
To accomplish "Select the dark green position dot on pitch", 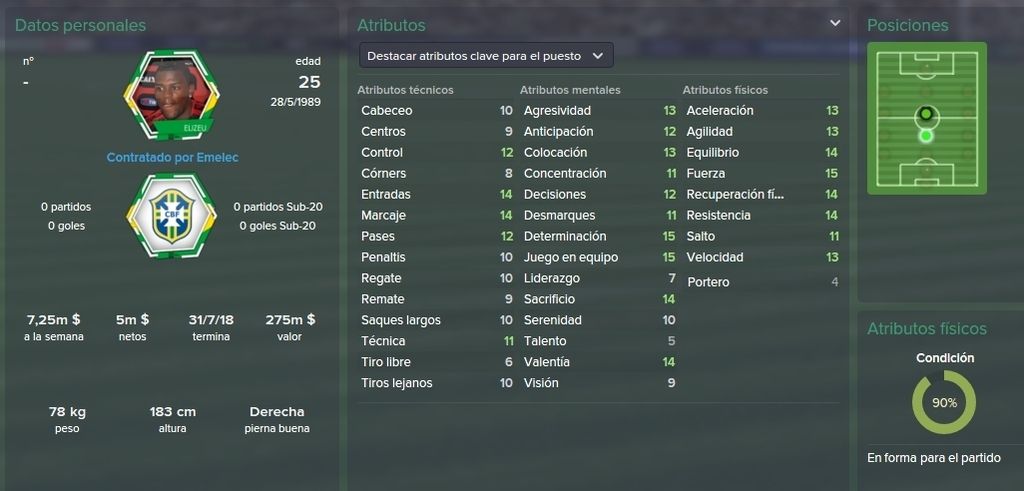I will coord(925,114).
